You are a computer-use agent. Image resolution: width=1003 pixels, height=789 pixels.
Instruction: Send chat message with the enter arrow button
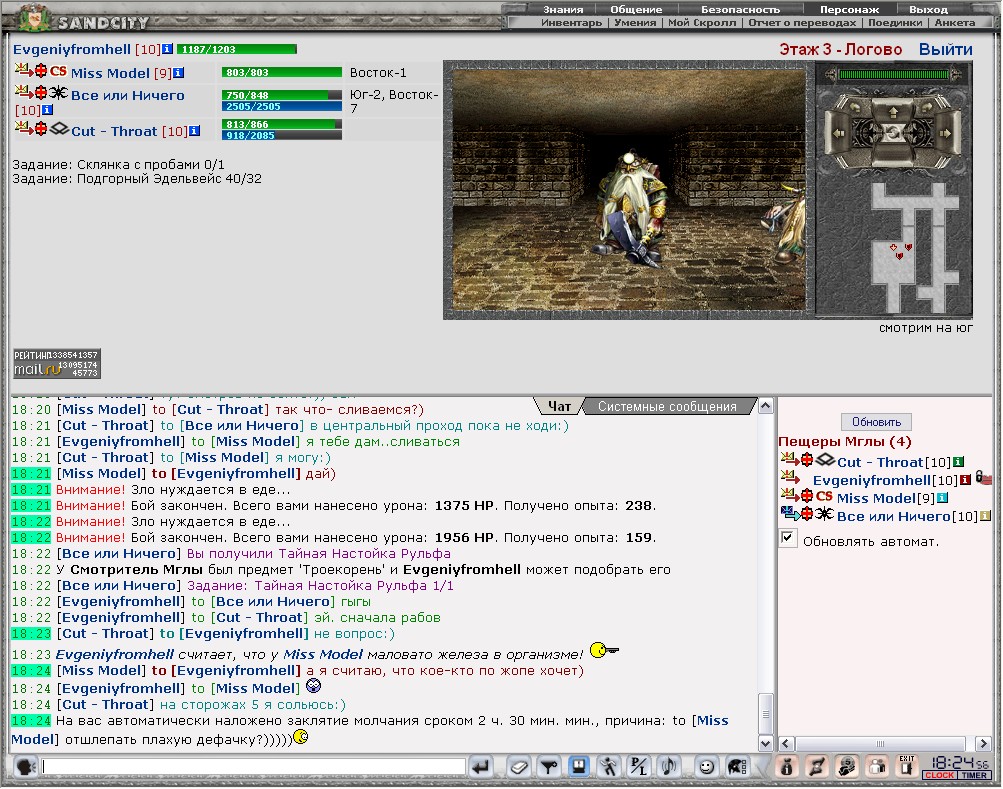pyautogui.click(x=481, y=767)
